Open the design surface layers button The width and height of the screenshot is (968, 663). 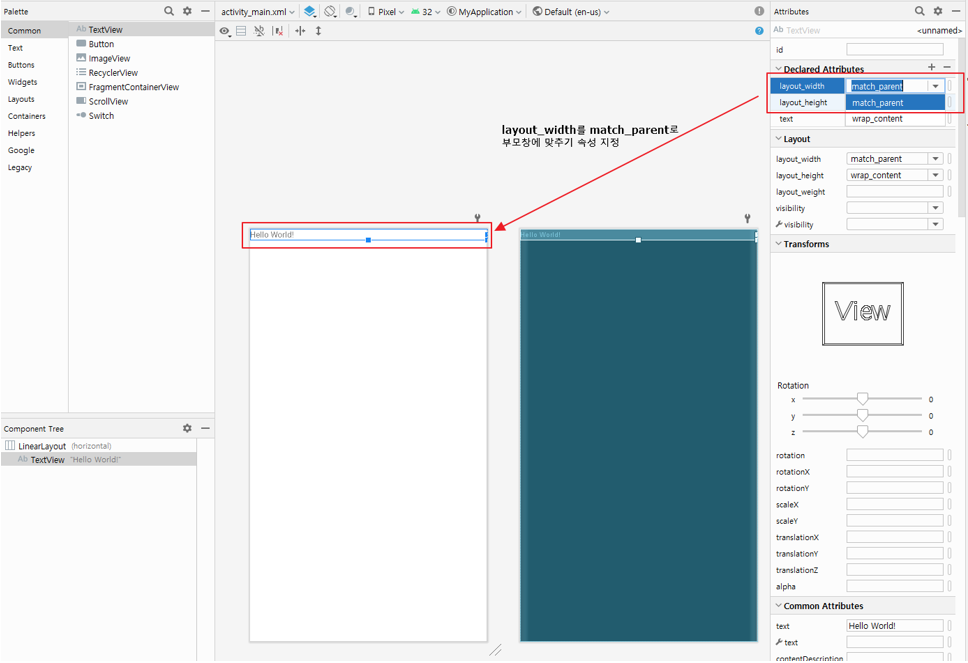click(310, 12)
